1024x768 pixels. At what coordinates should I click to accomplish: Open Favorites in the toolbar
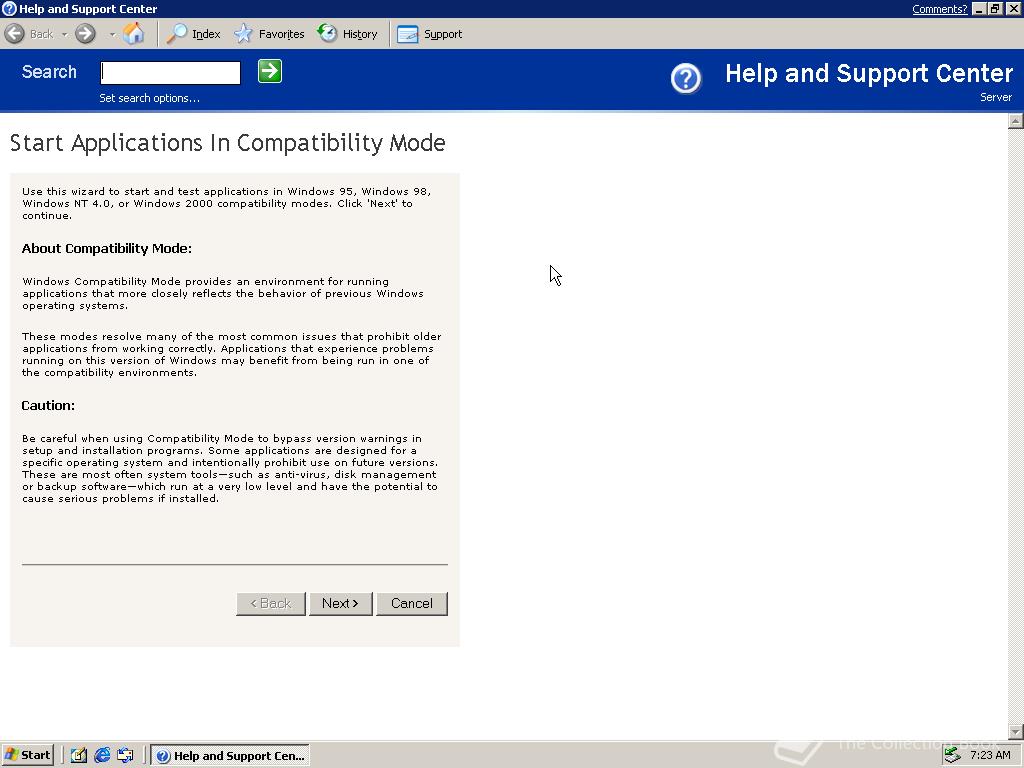click(x=269, y=34)
